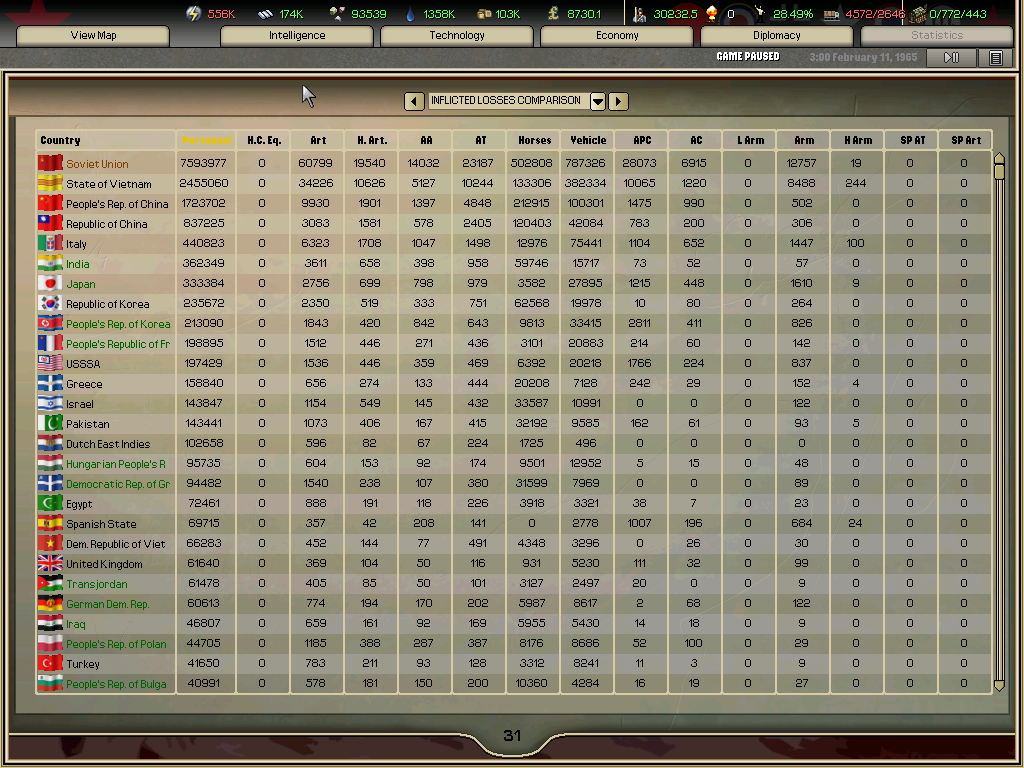Open the Diplomacy tab

(777, 36)
